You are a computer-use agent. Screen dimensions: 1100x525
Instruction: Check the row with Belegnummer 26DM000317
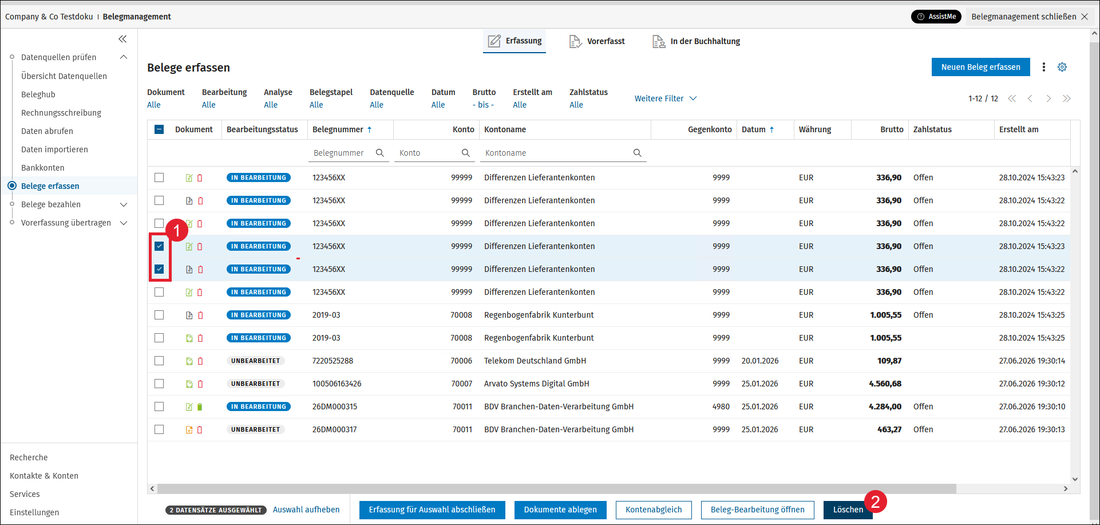[159, 430]
